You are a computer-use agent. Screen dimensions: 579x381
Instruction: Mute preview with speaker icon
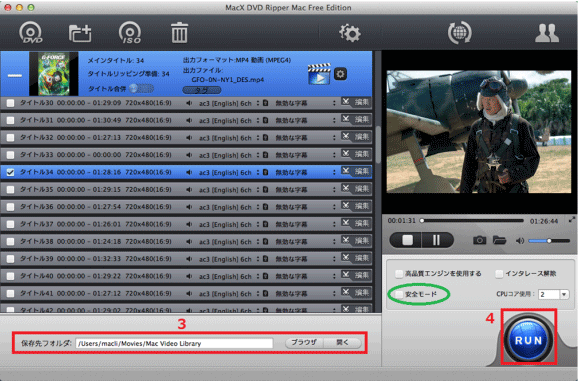[x=520, y=241]
